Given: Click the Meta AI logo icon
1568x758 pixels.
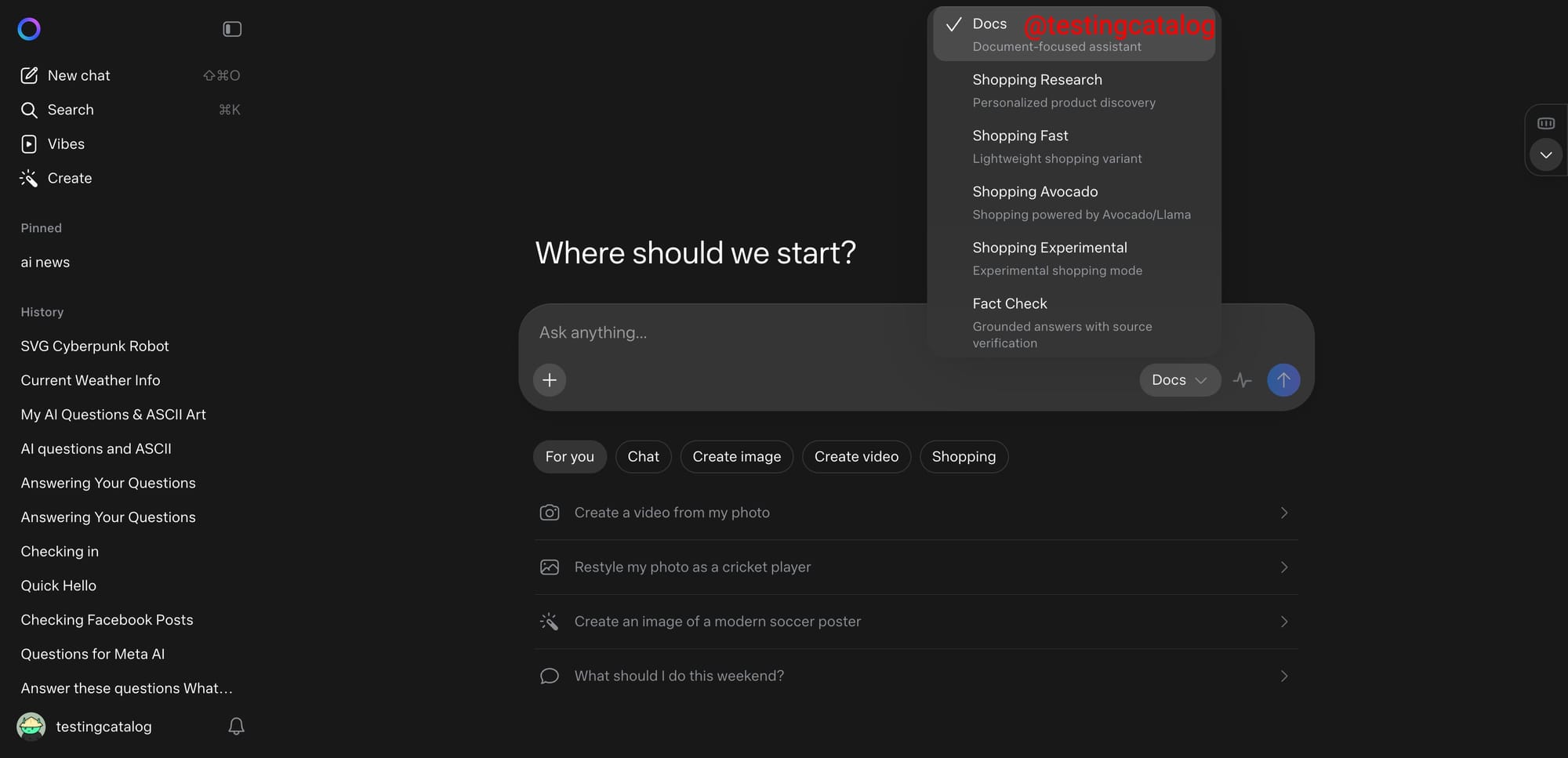Looking at the screenshot, I should pos(29,29).
